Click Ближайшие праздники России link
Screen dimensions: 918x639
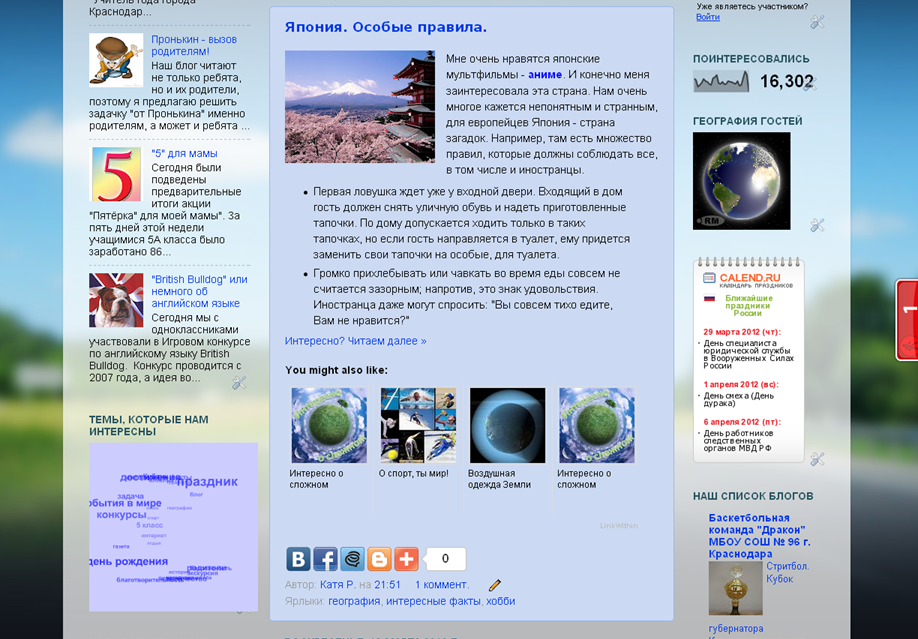pos(748,306)
